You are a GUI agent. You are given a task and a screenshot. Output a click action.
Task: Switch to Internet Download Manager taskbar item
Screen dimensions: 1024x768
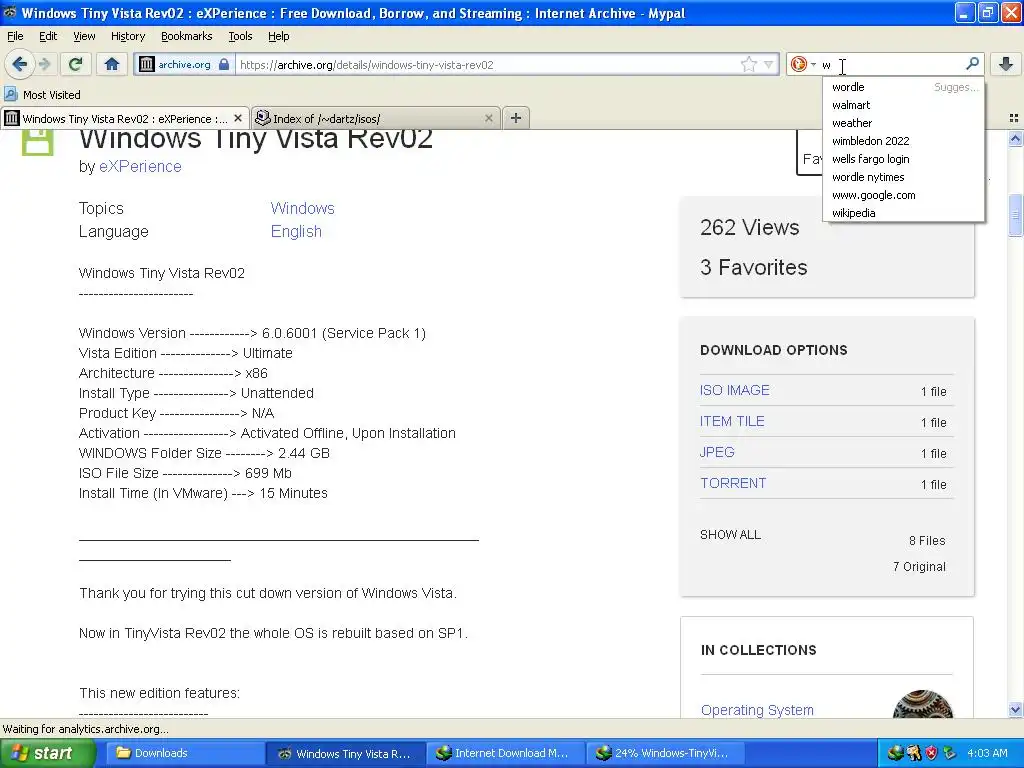505,753
